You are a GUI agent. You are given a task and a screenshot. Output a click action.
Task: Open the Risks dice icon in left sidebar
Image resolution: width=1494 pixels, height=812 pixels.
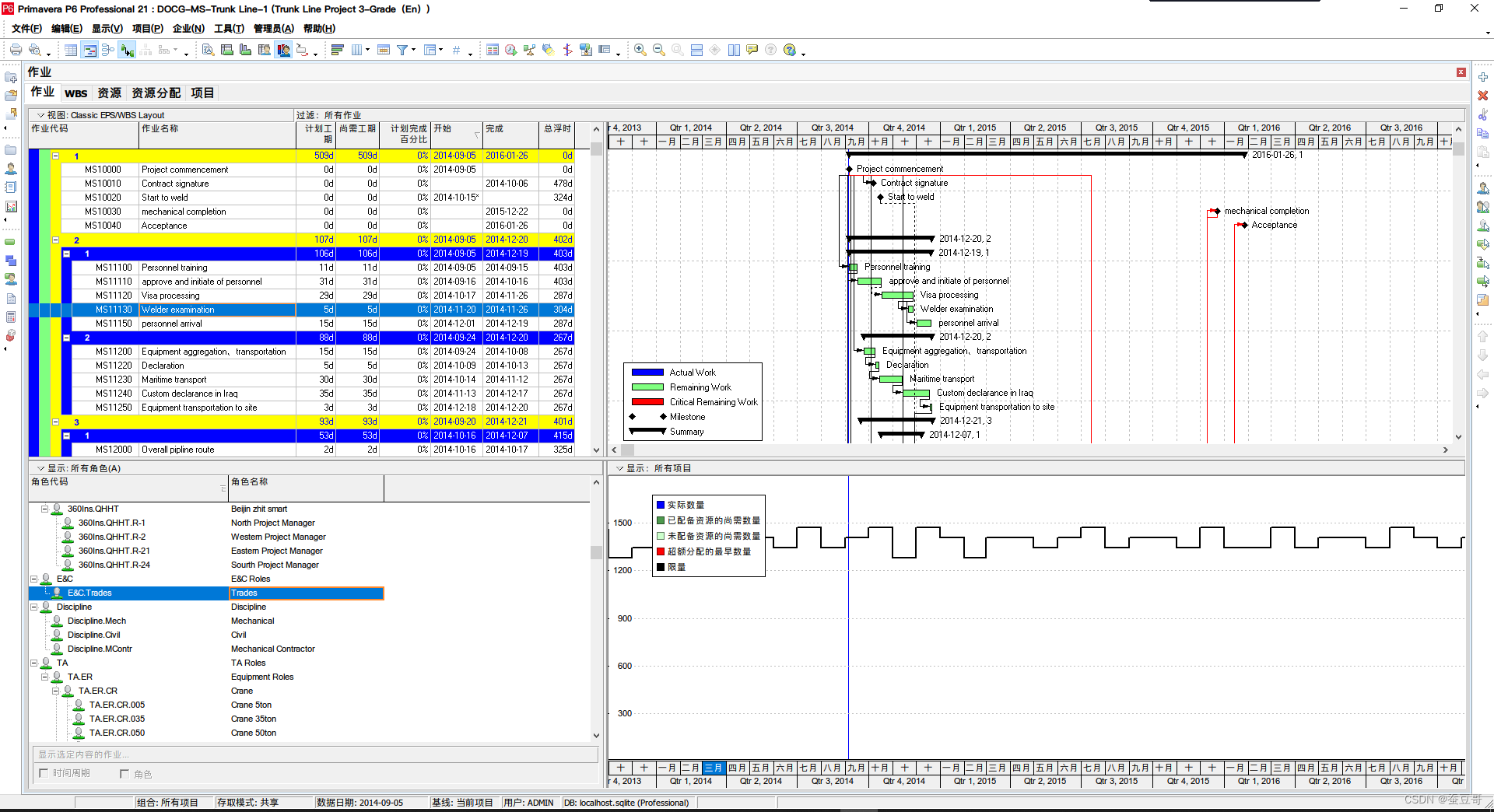coord(11,336)
